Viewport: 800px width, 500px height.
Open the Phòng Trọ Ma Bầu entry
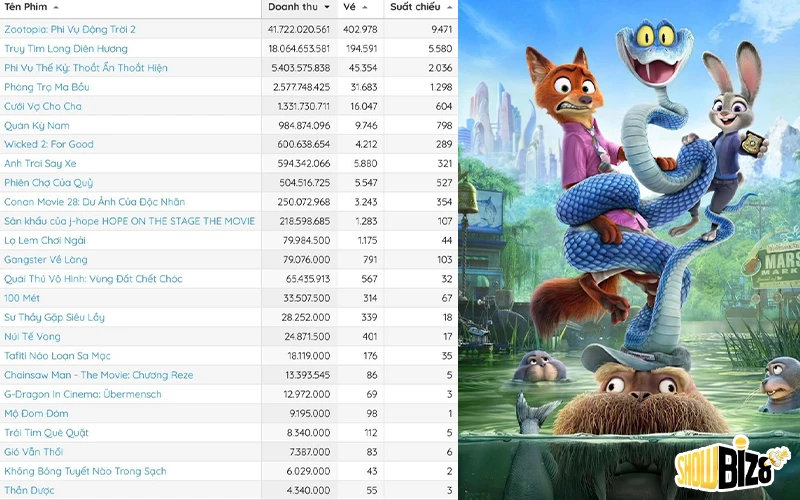tap(47, 87)
